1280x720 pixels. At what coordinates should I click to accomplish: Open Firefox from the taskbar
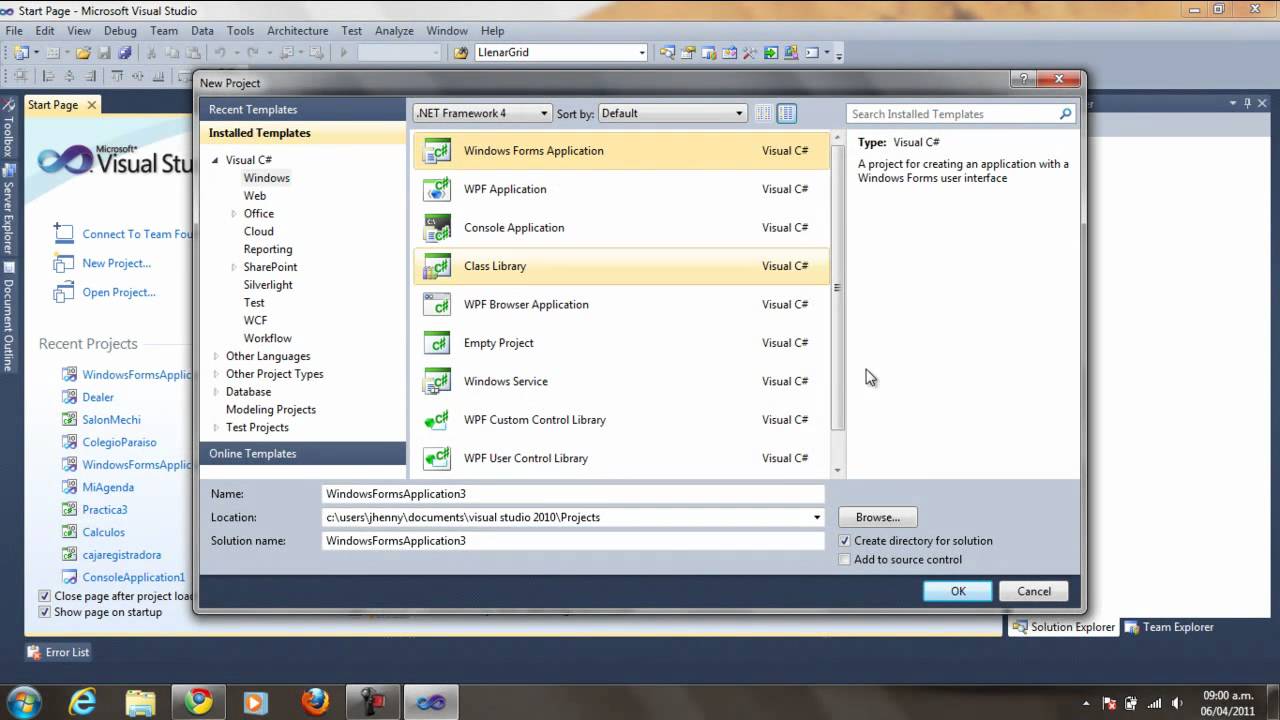click(314, 702)
